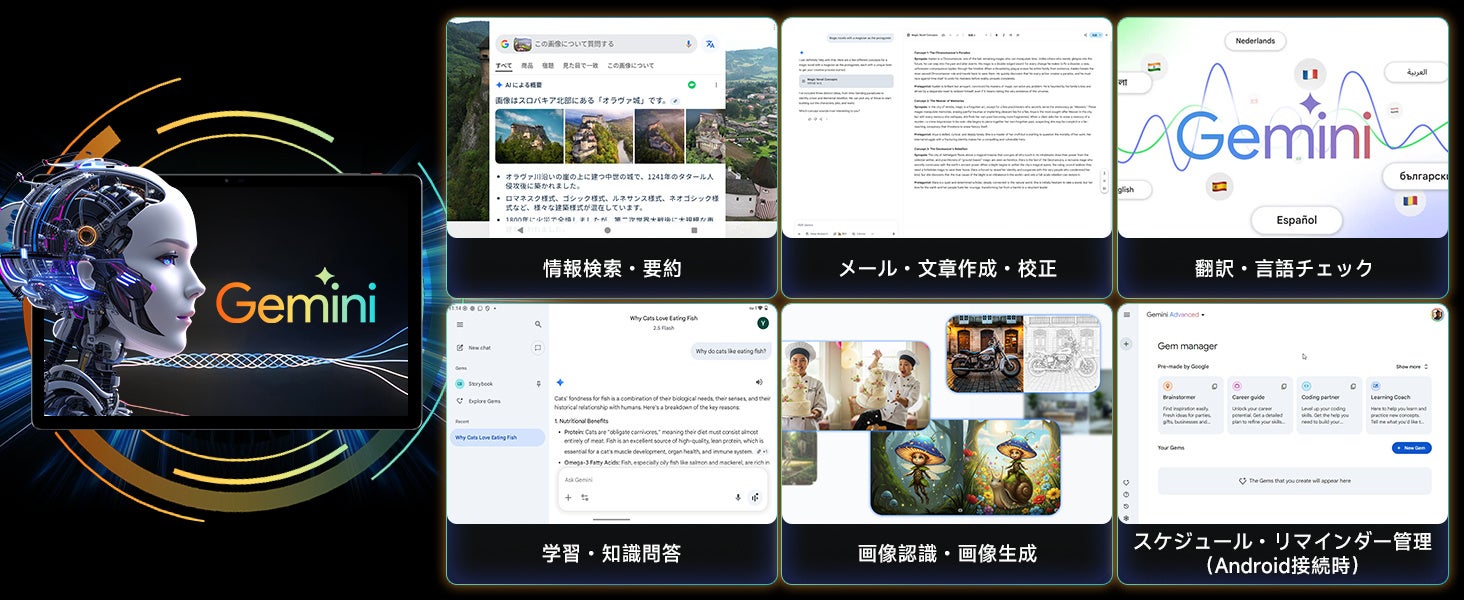Viewport: 1464px width, 600px height.
Task: Tap the Android back navigation button
Action: coord(520,230)
